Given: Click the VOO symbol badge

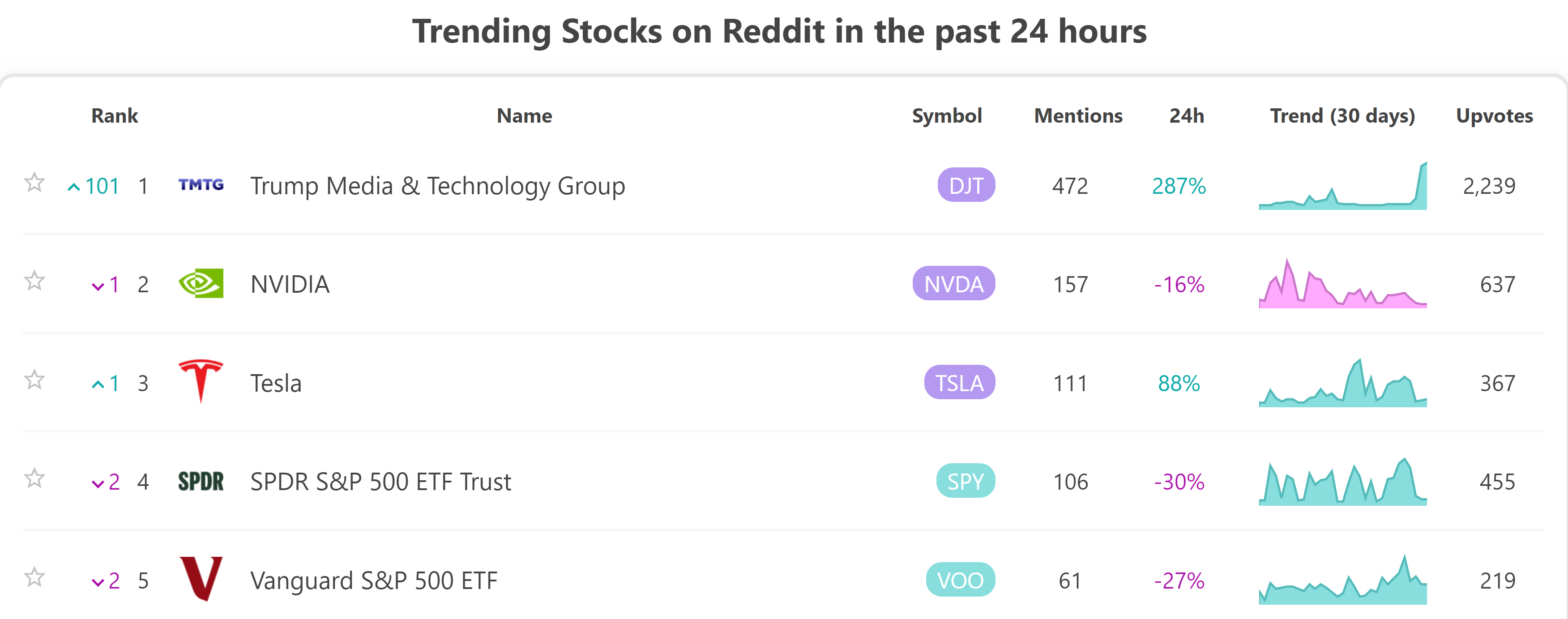Looking at the screenshot, I should (x=961, y=580).
